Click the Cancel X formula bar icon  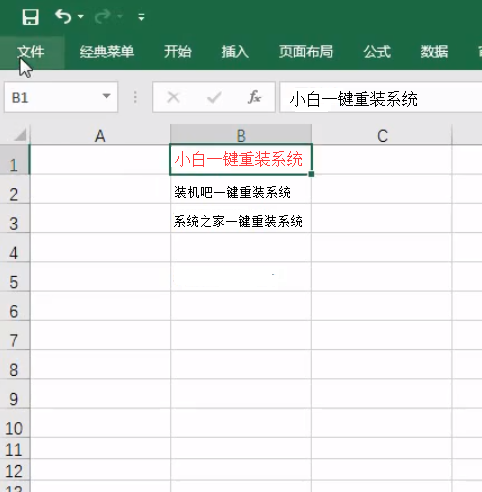point(173,98)
